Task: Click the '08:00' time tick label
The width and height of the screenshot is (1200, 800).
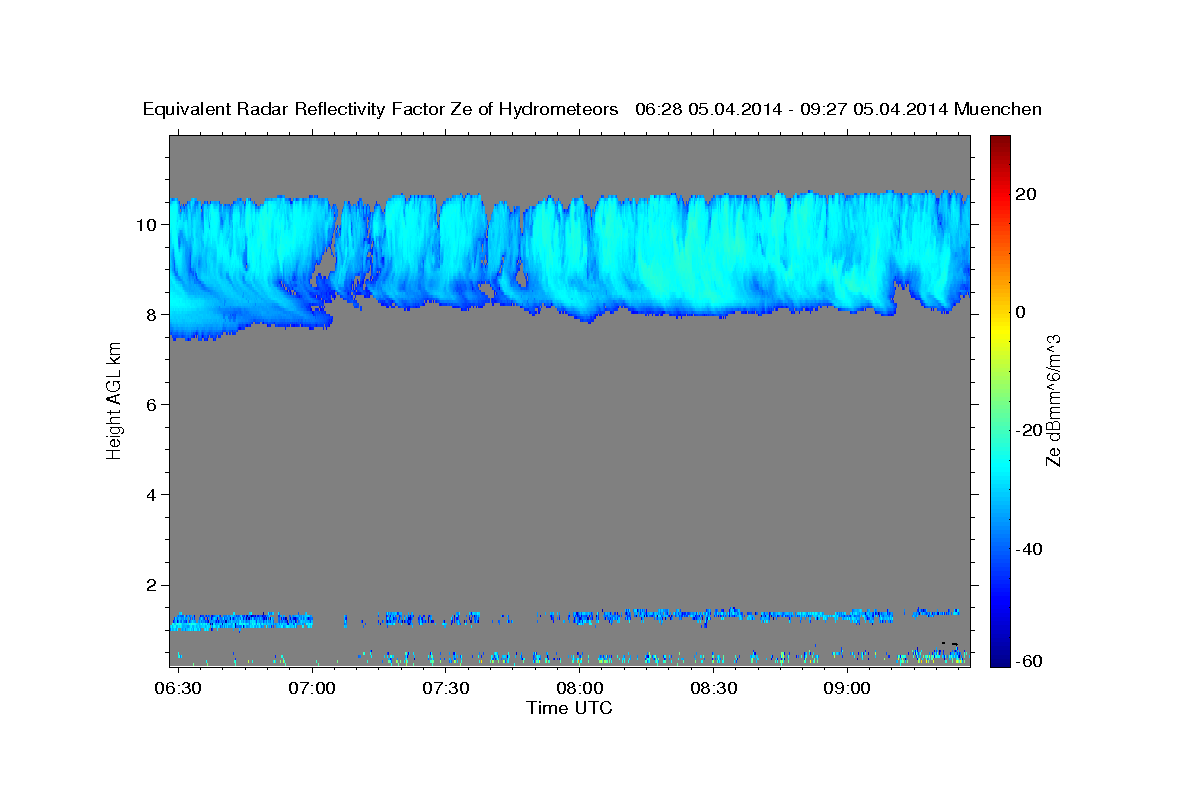Action: tap(579, 688)
